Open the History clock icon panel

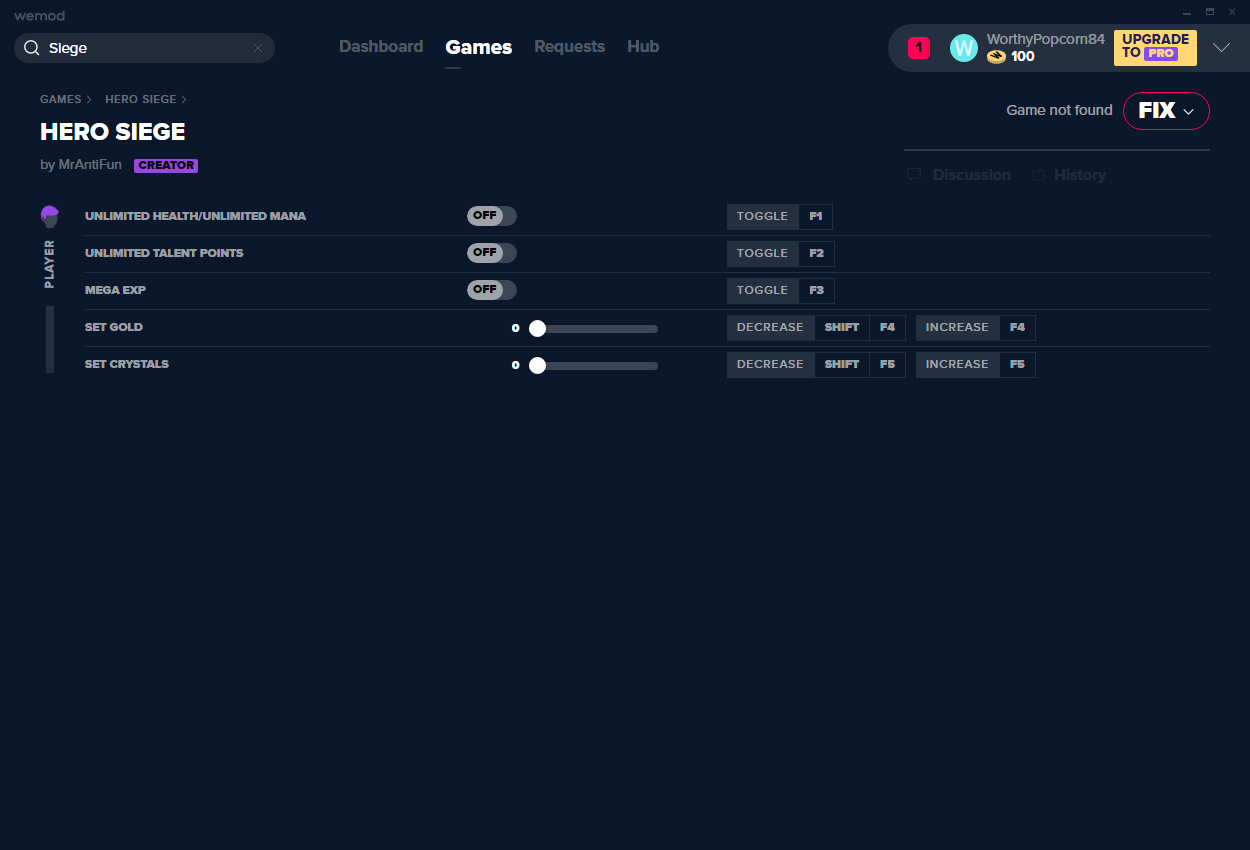1038,175
